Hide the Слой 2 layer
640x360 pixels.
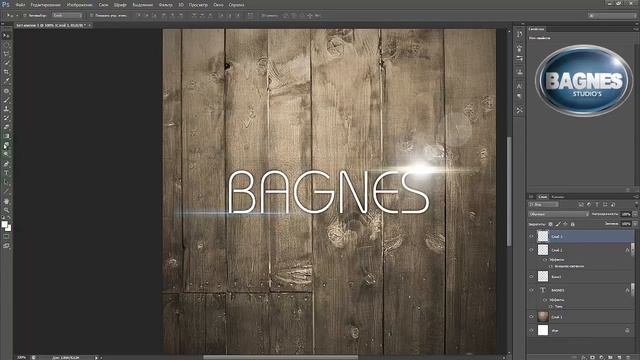(x=531, y=249)
